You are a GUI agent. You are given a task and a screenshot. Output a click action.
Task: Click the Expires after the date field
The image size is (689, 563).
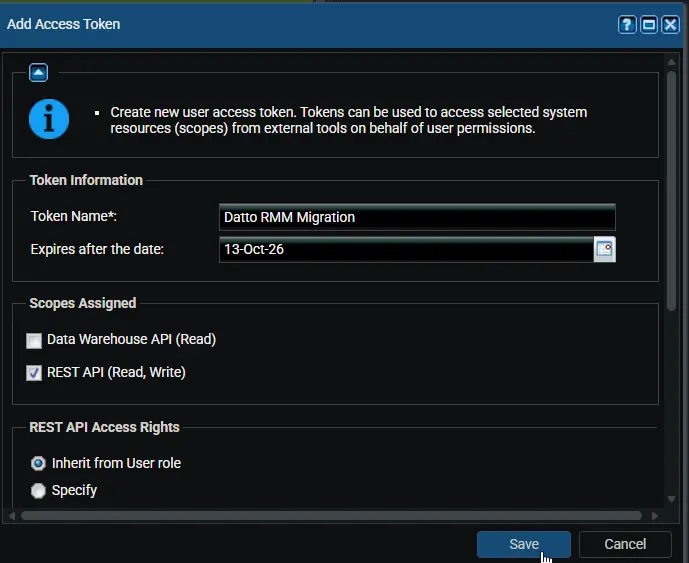pyautogui.click(x=406, y=249)
